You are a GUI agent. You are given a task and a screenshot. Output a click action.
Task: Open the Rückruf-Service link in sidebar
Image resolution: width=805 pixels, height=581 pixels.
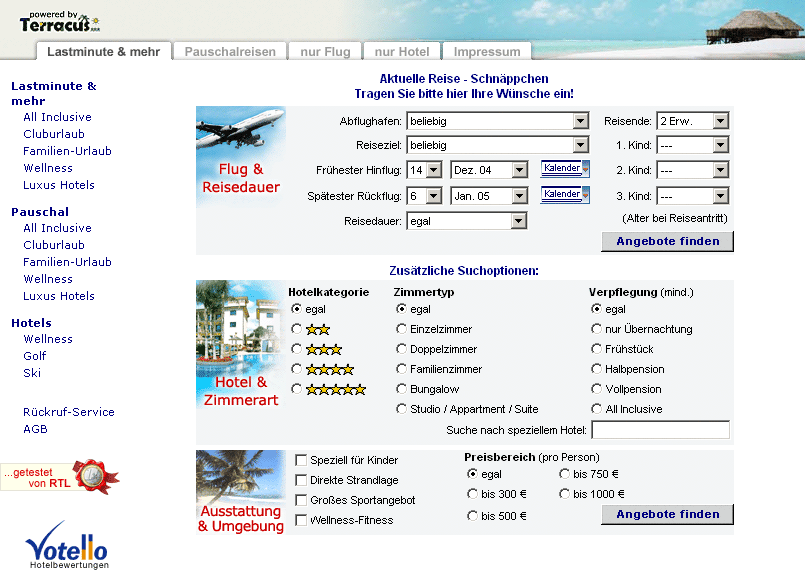pos(69,412)
